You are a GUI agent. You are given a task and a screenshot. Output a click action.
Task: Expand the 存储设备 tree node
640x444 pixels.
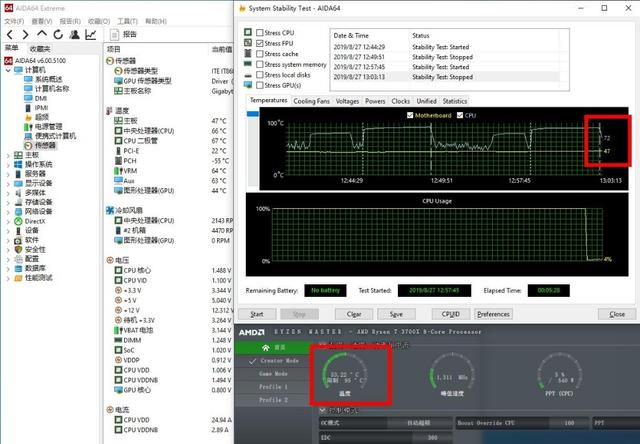point(8,202)
